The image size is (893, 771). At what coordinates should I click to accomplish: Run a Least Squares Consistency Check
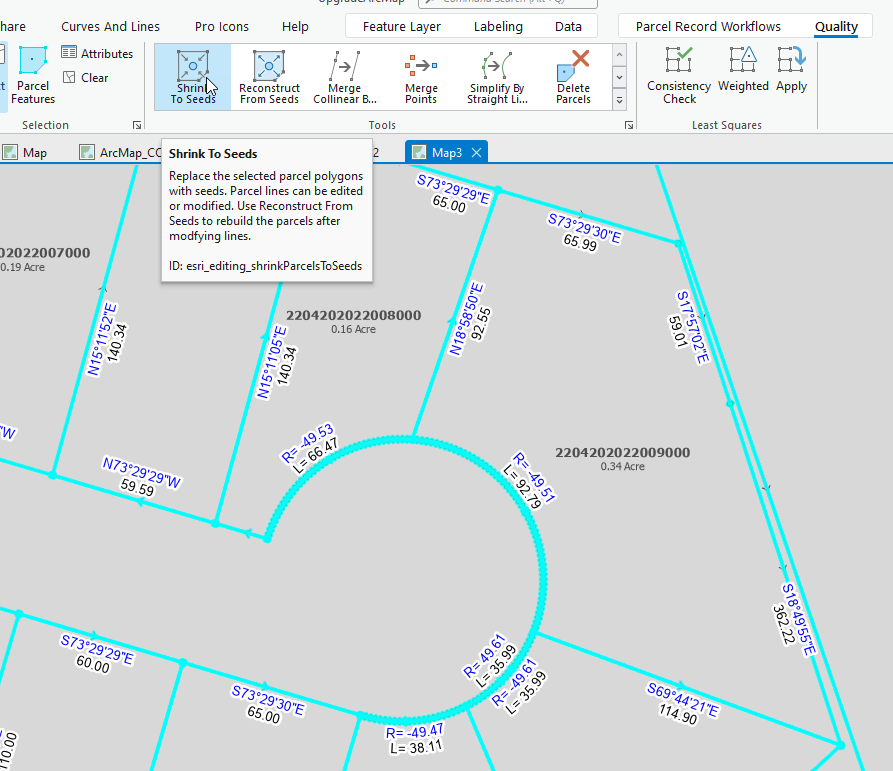tap(678, 76)
